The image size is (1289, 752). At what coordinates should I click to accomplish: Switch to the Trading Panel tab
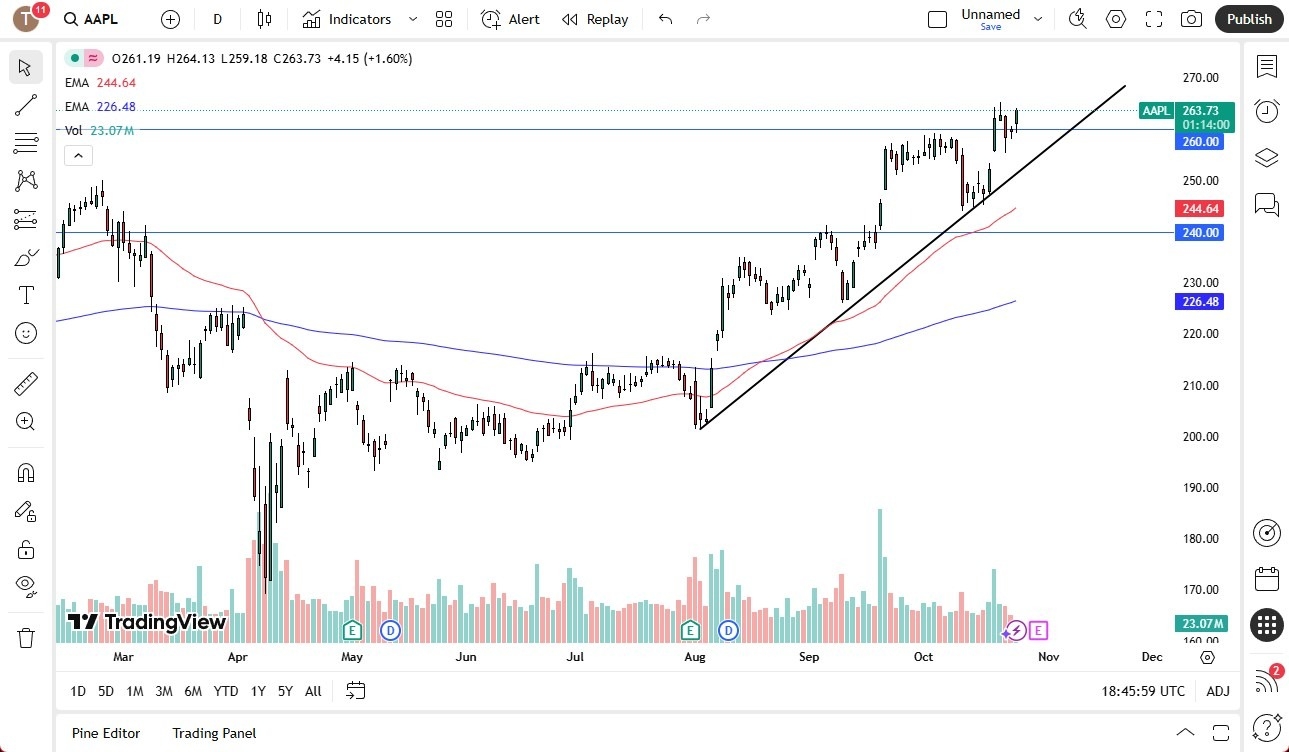tap(213, 733)
